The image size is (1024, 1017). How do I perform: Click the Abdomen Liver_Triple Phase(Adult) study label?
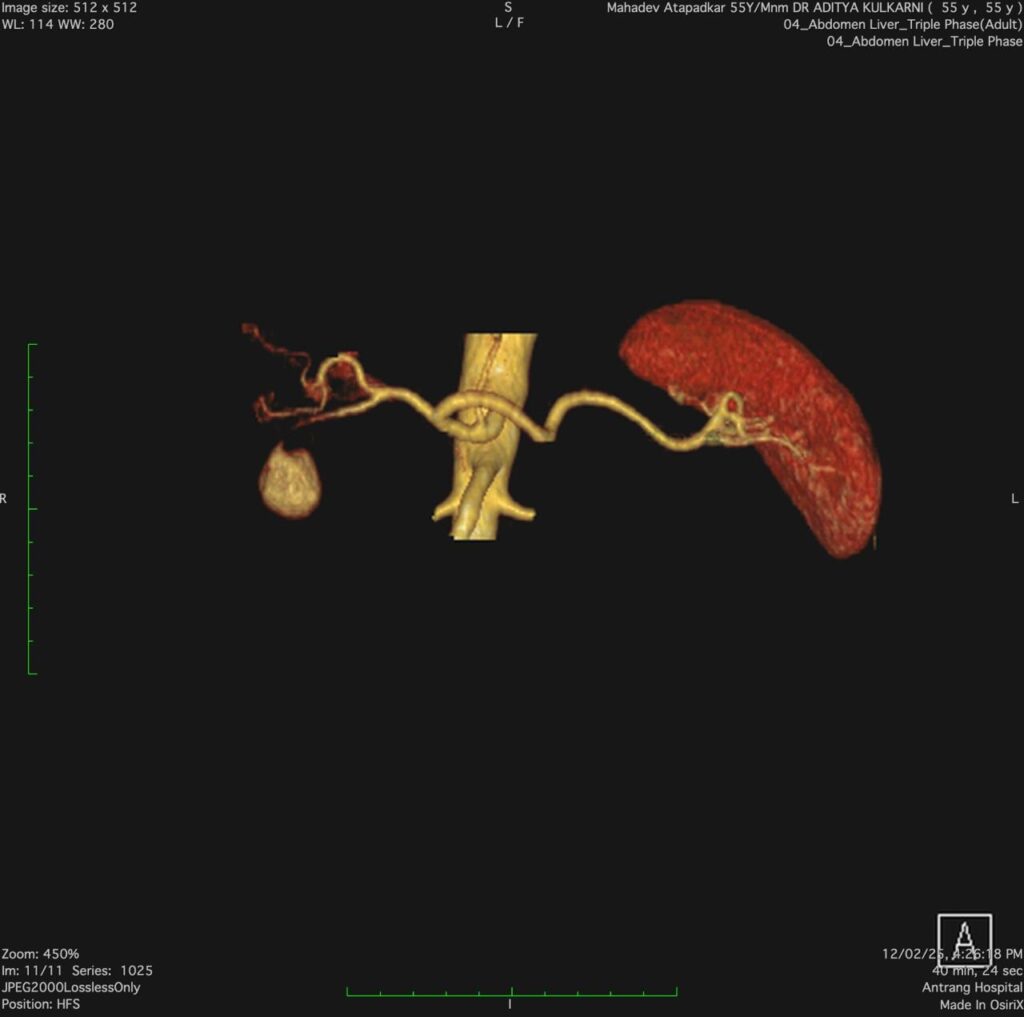903,24
